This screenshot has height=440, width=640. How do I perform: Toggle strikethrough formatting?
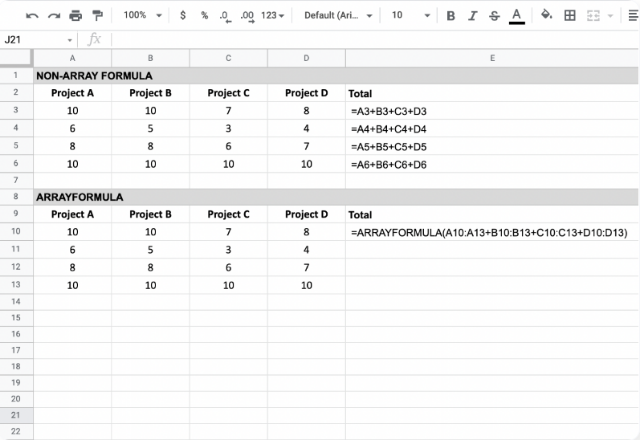pyautogui.click(x=494, y=16)
